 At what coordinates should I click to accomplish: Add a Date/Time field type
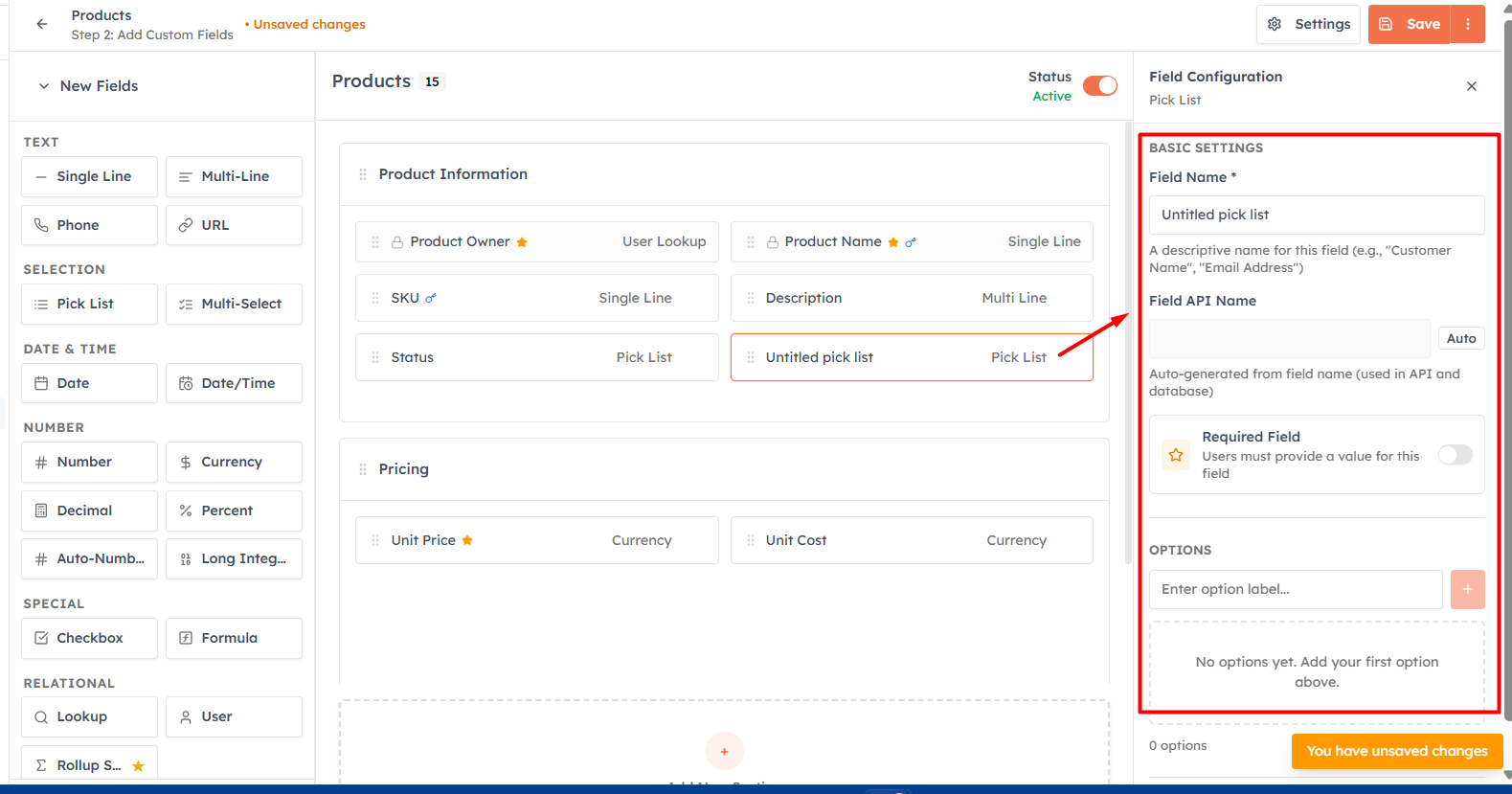[x=234, y=383]
